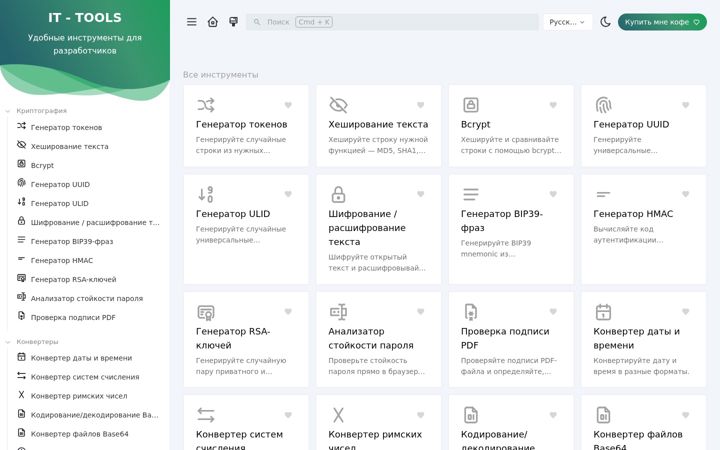Favorite the Генератор токенов card with heart
The width and height of the screenshot is (720, 450).
(288, 105)
